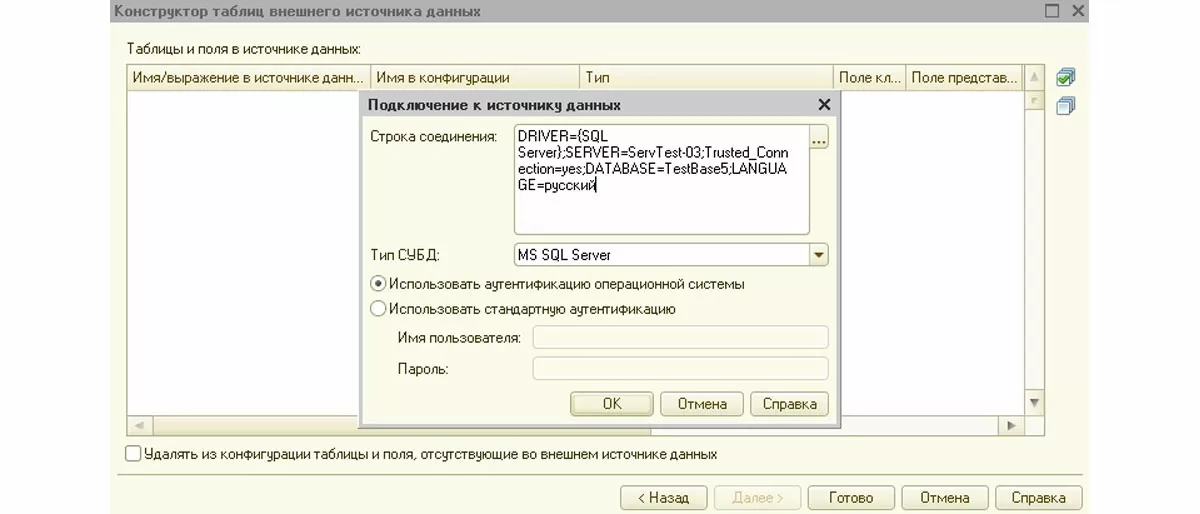This screenshot has height=514, width=1200.
Task: Click the 'Готово' button
Action: pos(850,497)
